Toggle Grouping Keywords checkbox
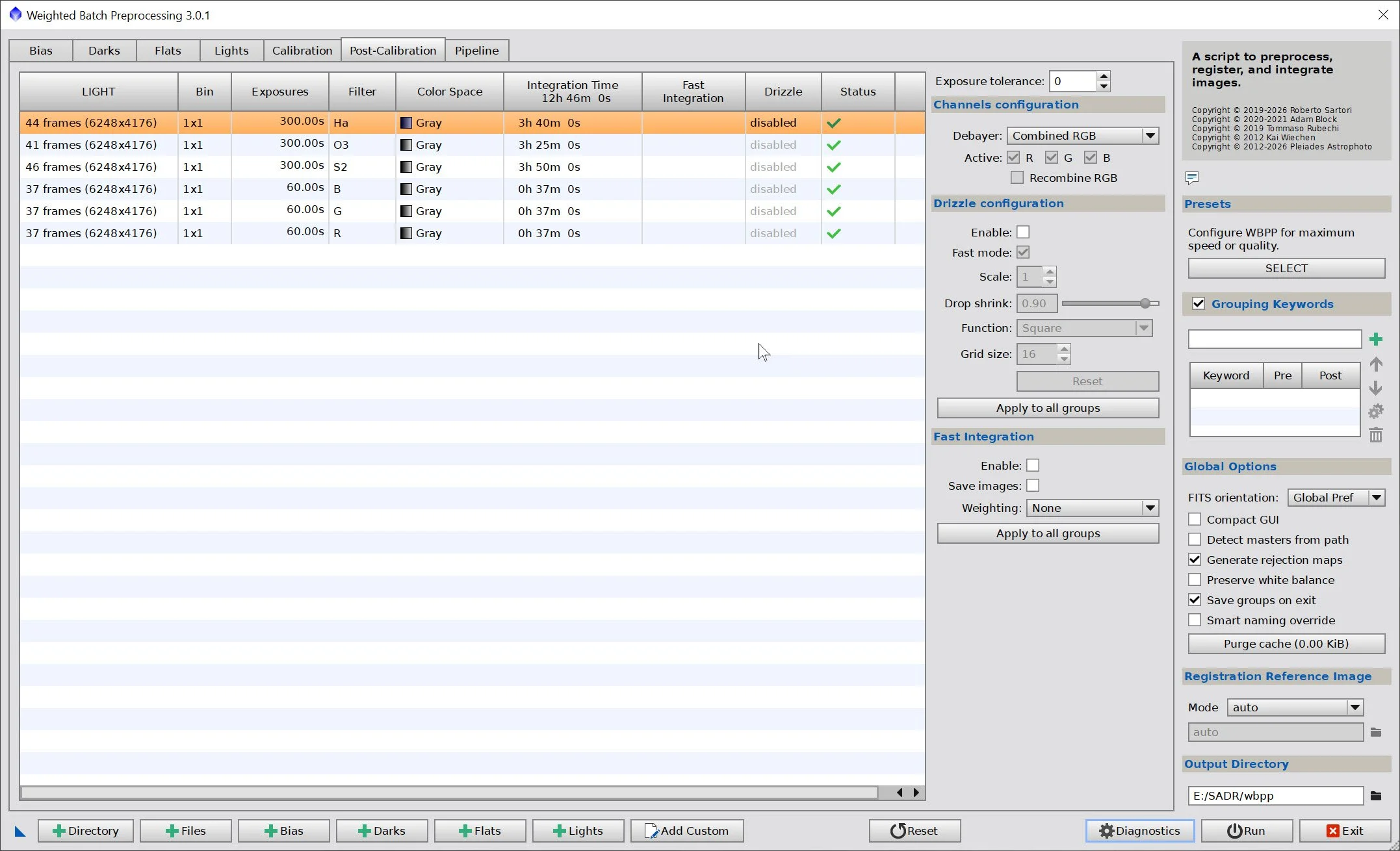This screenshot has height=851, width=1400. [x=1199, y=303]
